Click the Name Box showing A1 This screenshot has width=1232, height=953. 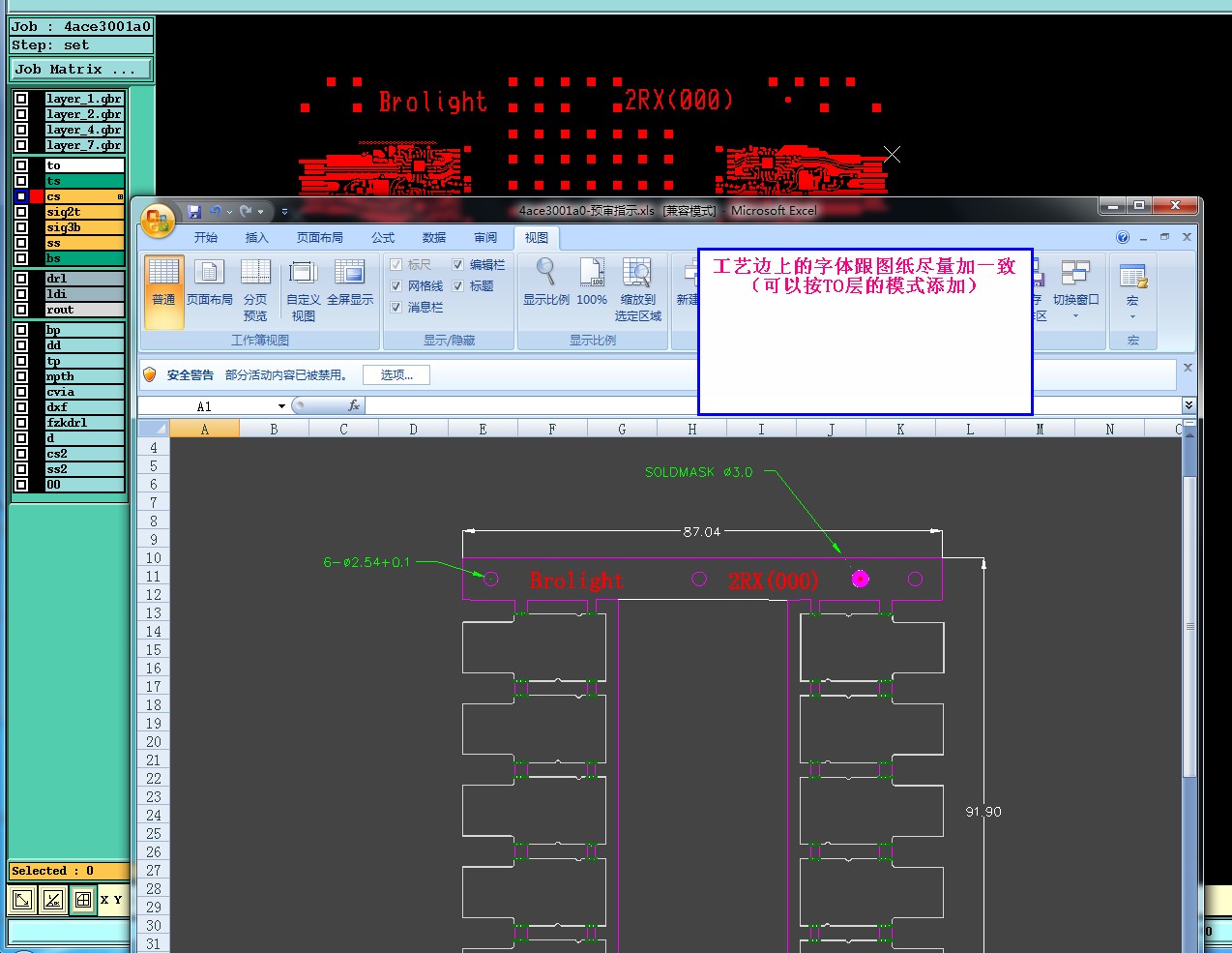205,406
